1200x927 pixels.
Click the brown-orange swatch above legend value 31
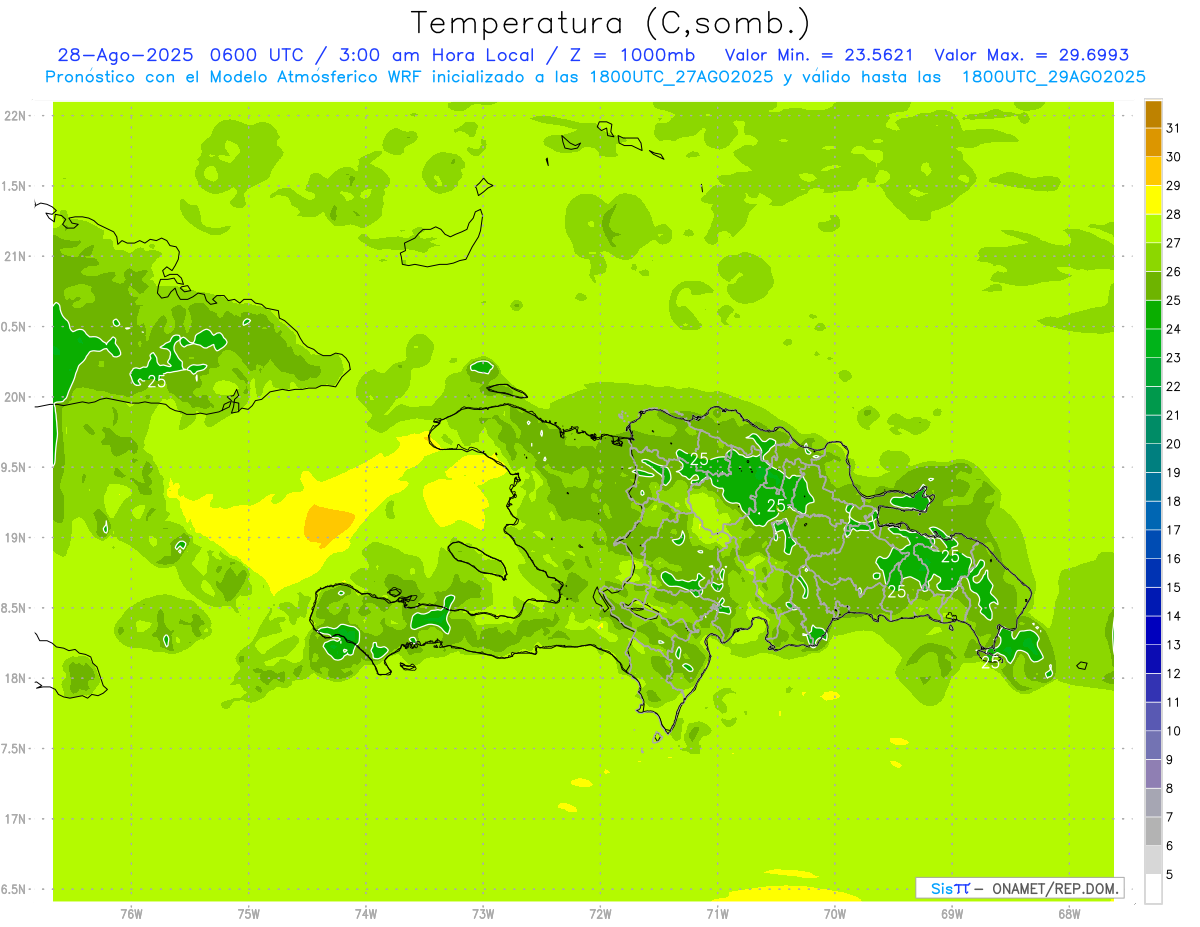coord(1153,114)
